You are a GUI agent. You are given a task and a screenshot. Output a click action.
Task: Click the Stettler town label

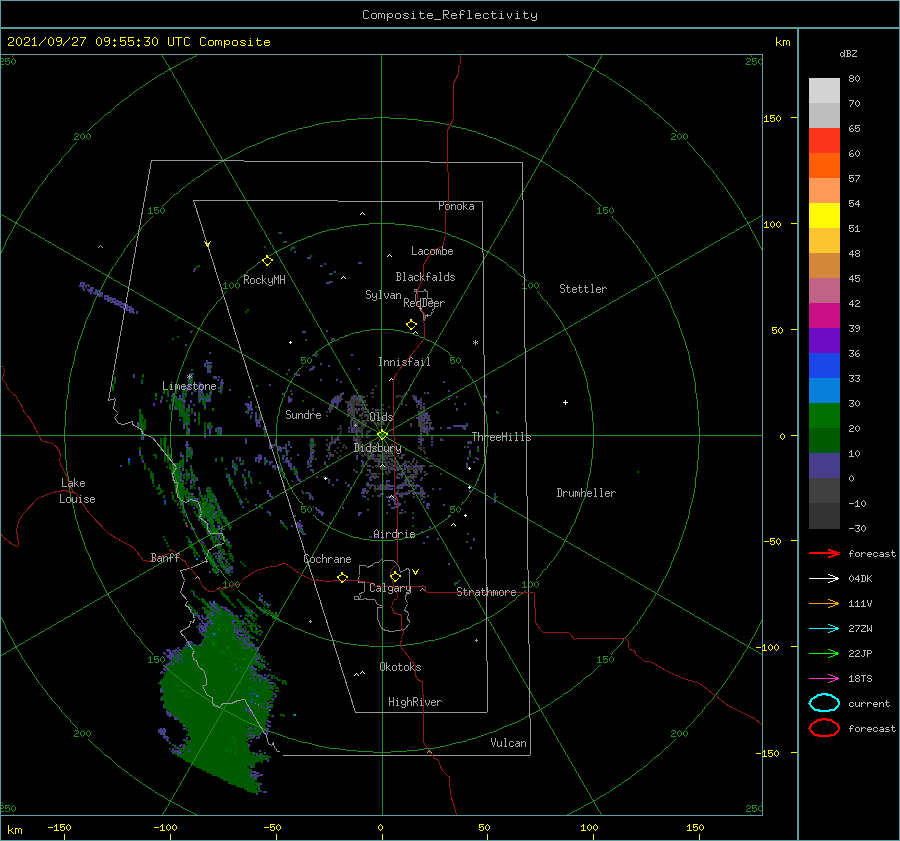[583, 289]
